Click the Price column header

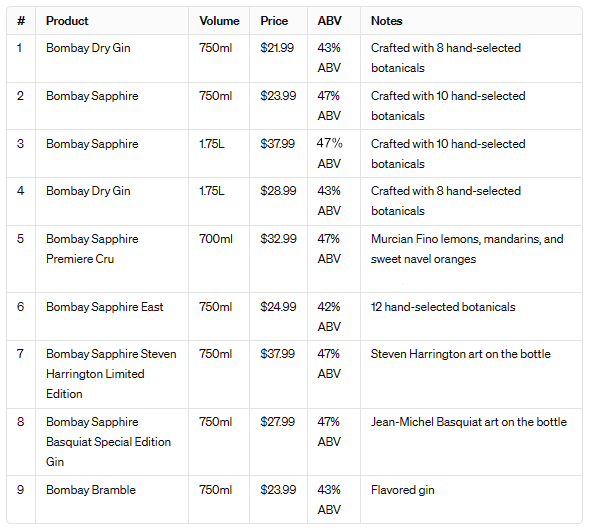[x=274, y=21]
